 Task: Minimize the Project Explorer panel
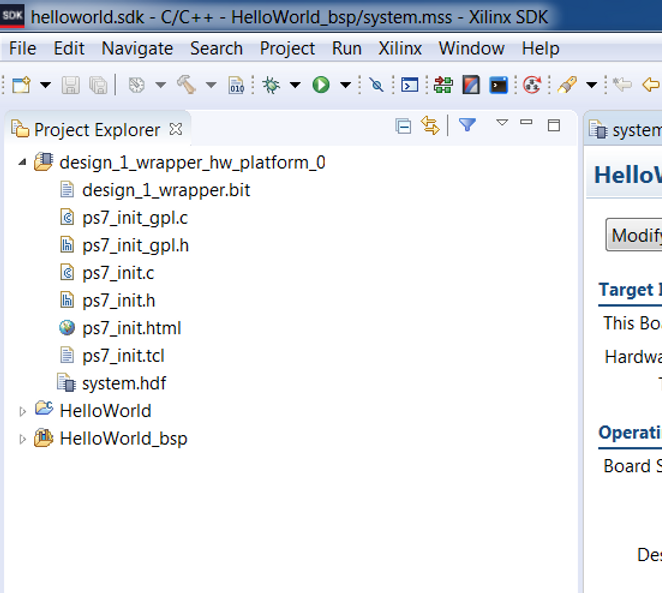coord(526,122)
